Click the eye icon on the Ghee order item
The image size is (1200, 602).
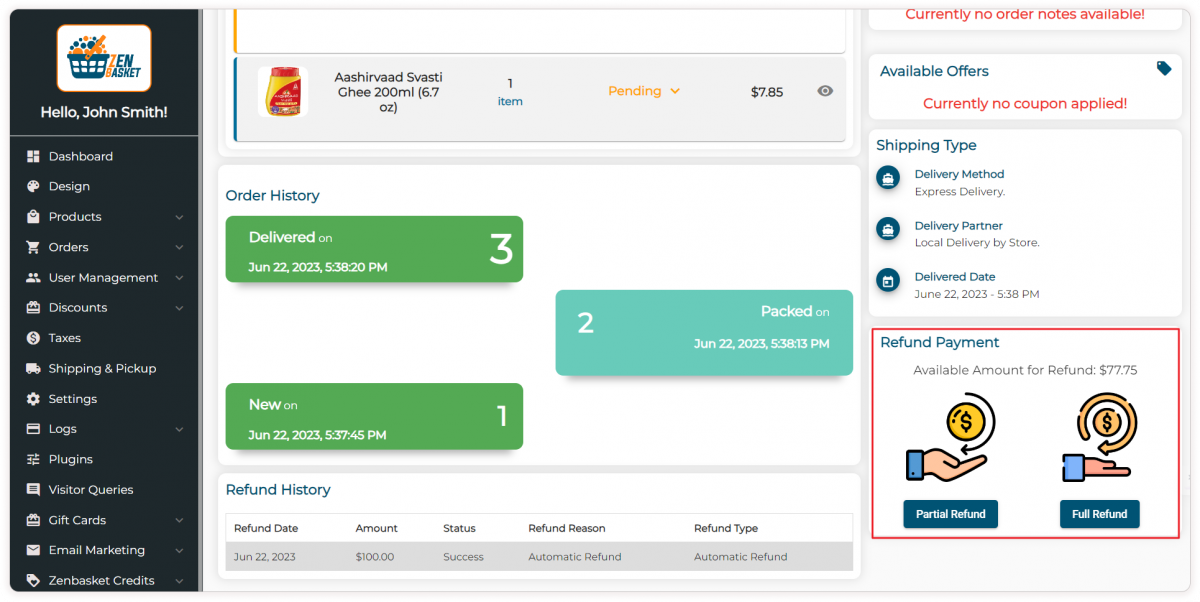click(824, 91)
